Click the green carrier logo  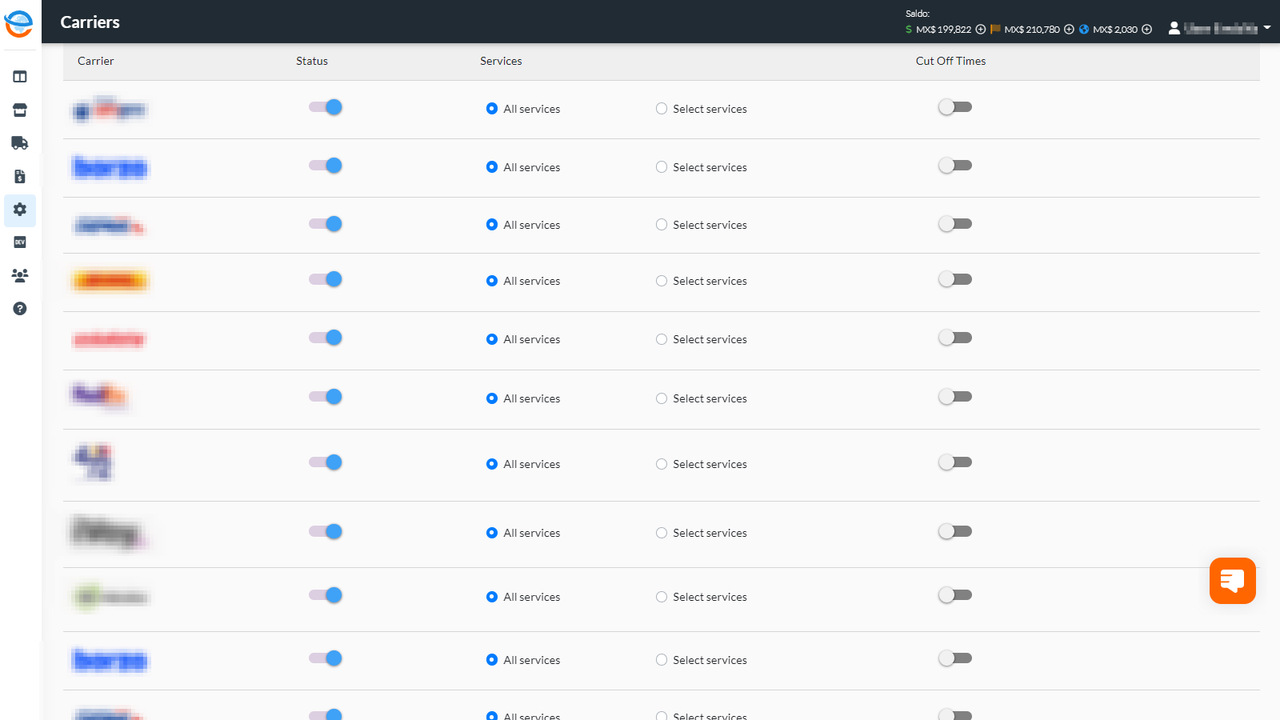[110, 597]
